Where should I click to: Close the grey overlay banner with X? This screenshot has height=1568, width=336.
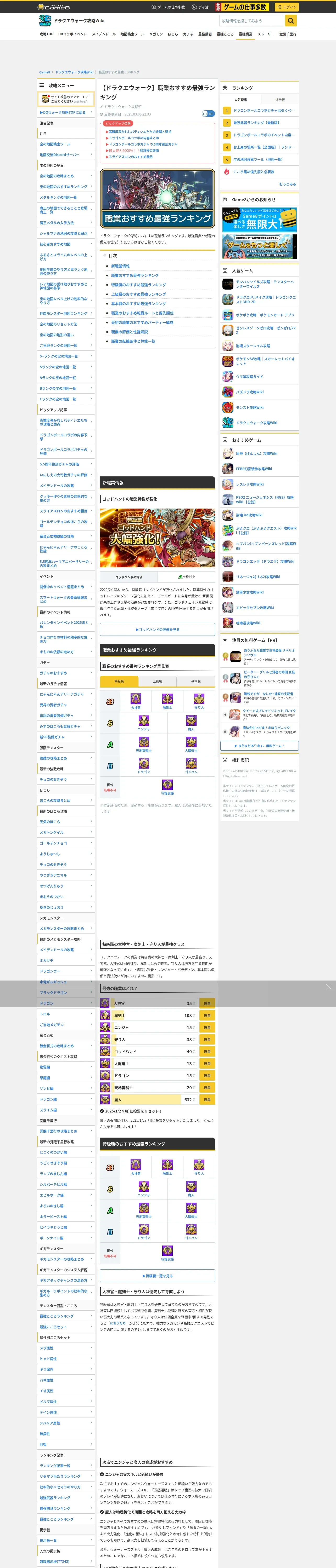coord(328,987)
